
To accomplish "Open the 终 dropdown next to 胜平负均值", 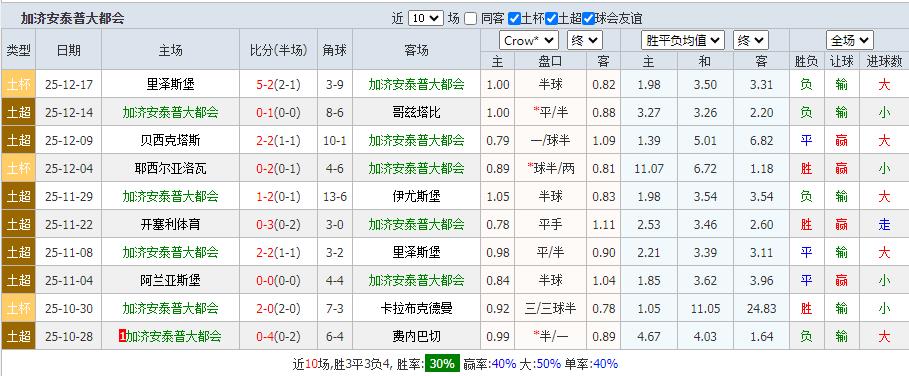I will point(751,41).
